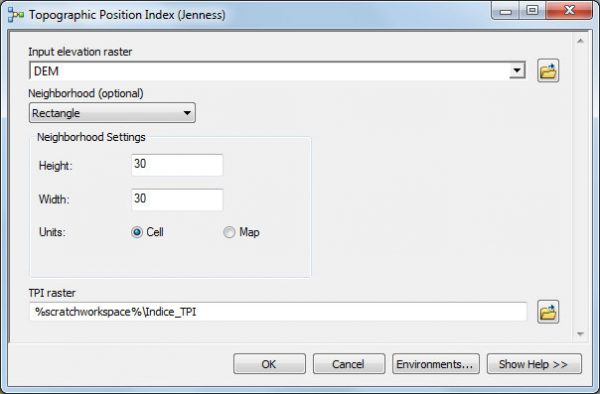The image size is (600, 394).
Task: Click the TPI raster path field
Action: (278, 312)
